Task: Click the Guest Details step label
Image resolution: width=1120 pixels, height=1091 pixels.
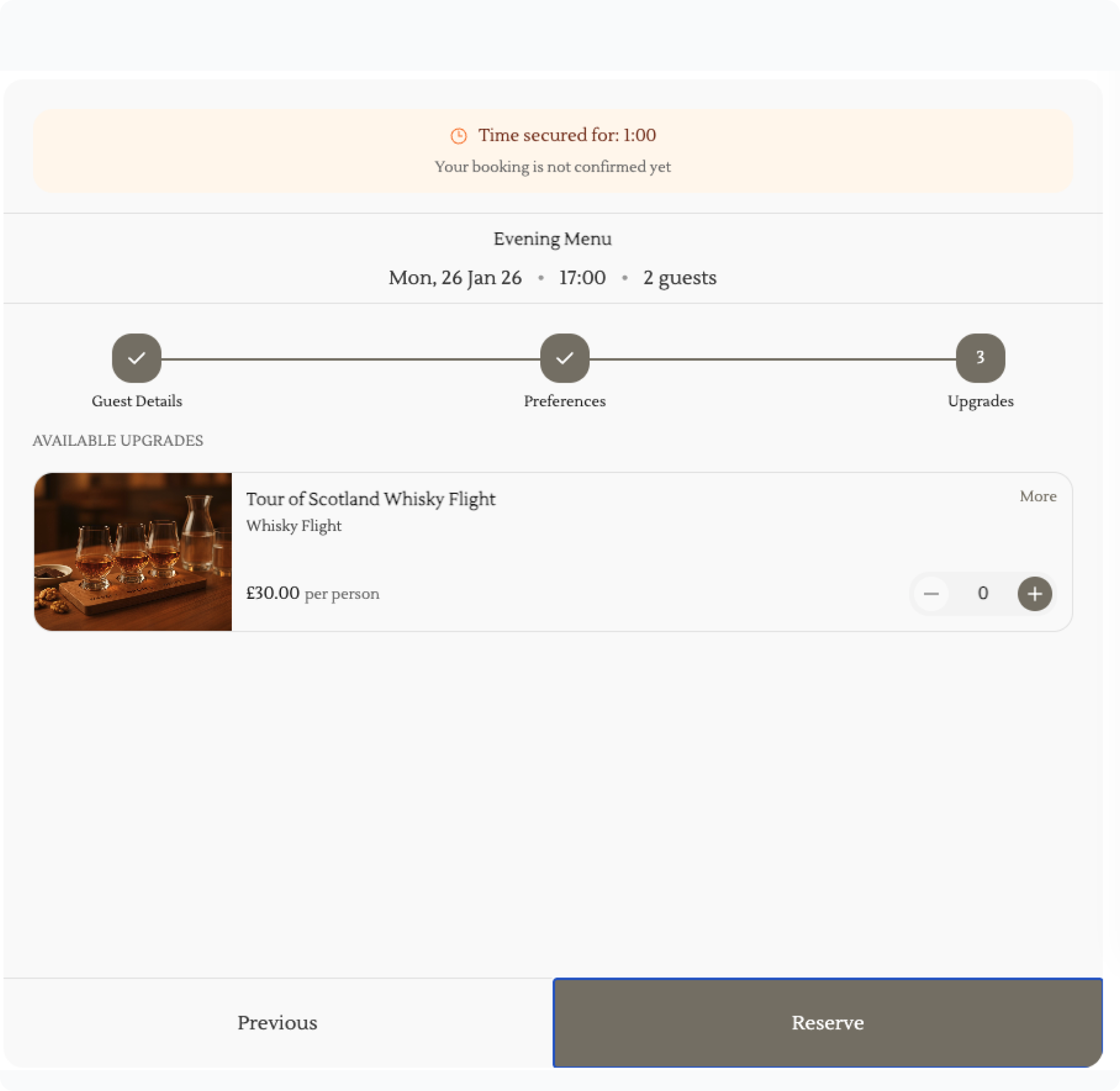Action: pos(137,401)
